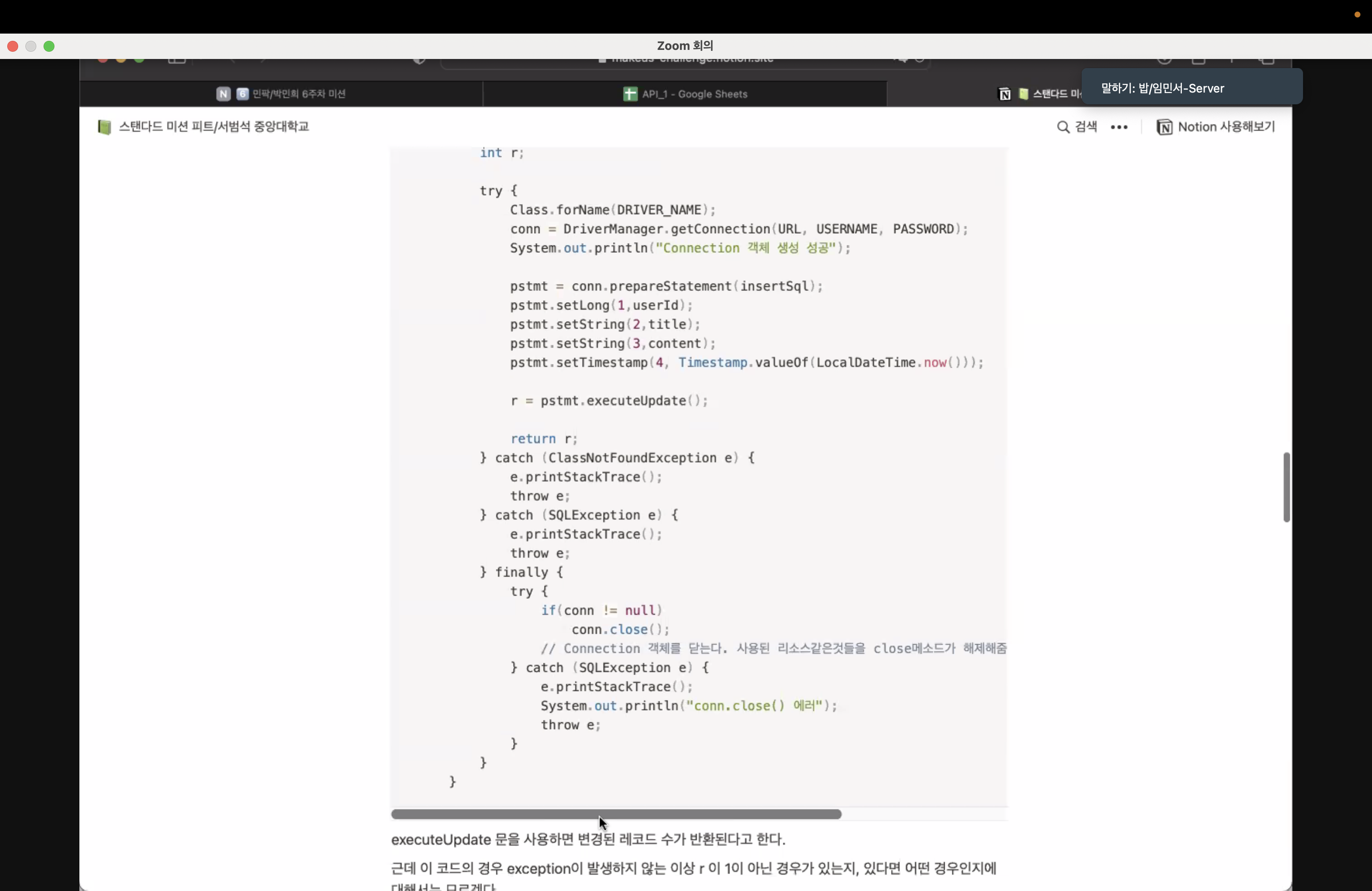Click the orange indicator dot in menu bar
The height and width of the screenshot is (891, 1372).
[1357, 15]
